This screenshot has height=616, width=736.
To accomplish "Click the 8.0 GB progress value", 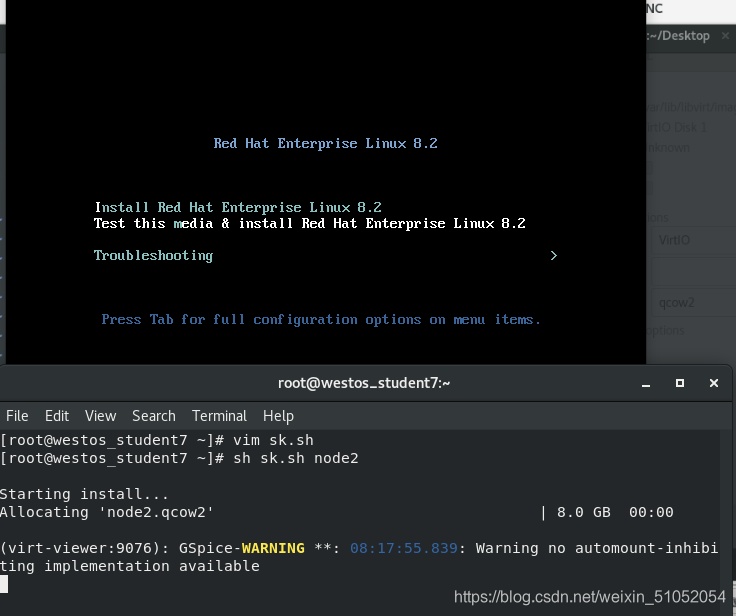I will pos(583,512).
